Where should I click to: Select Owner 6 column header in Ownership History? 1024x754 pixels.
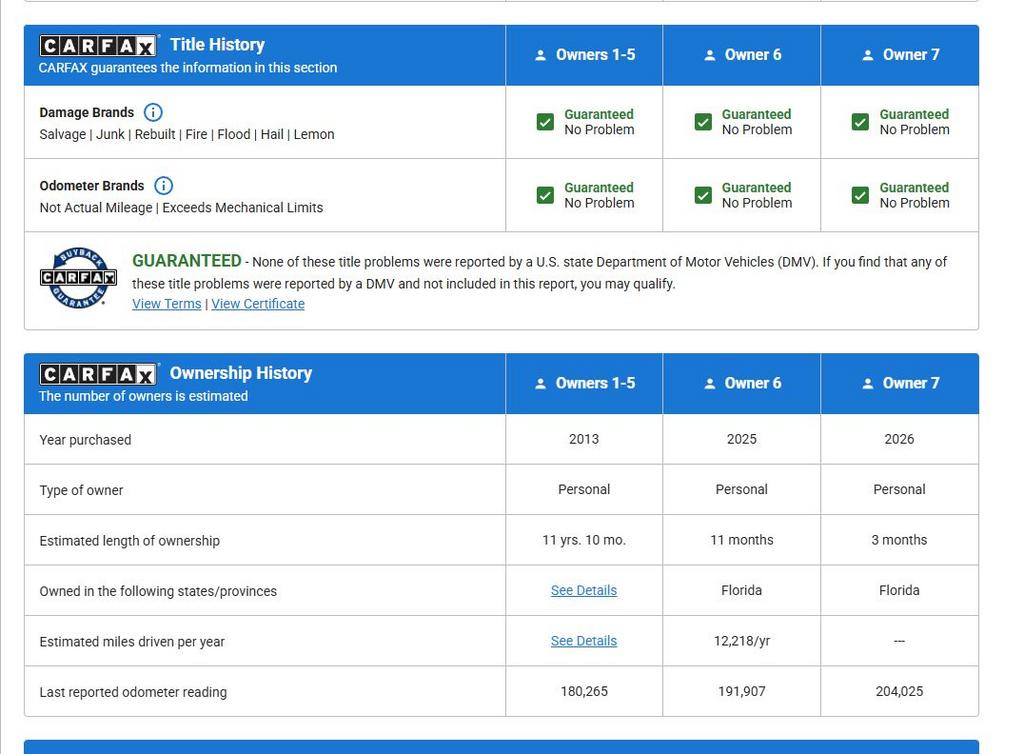(742, 383)
